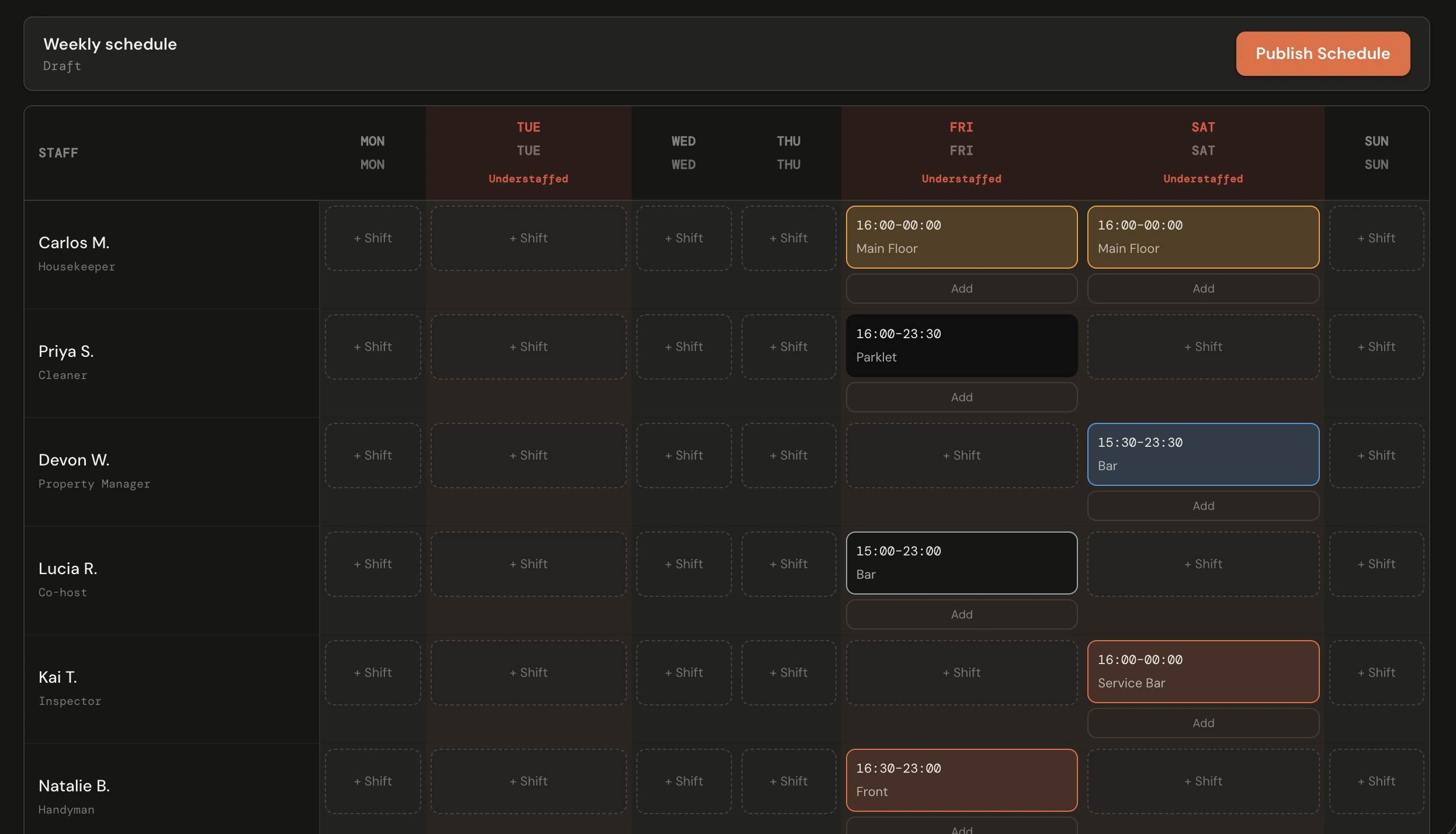Add a Thursday shift for Natalie B.
Image resolution: width=1456 pixels, height=834 pixels.
(789, 780)
